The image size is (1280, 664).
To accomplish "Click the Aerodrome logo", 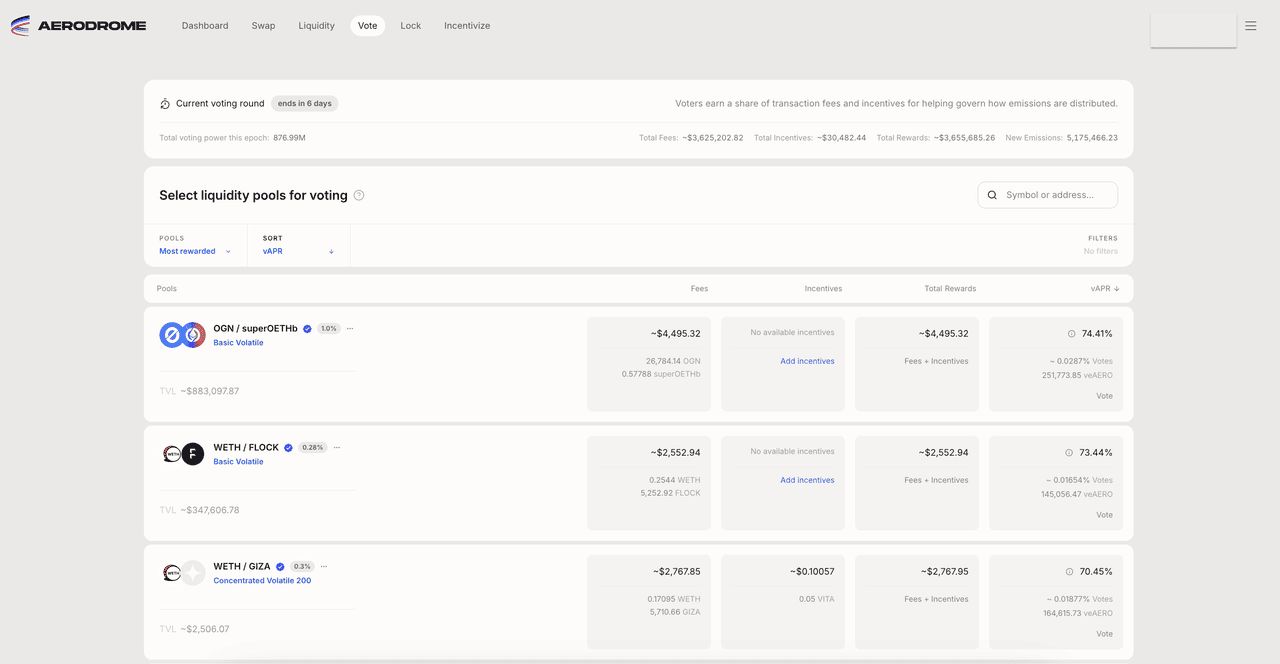I will [78, 26].
